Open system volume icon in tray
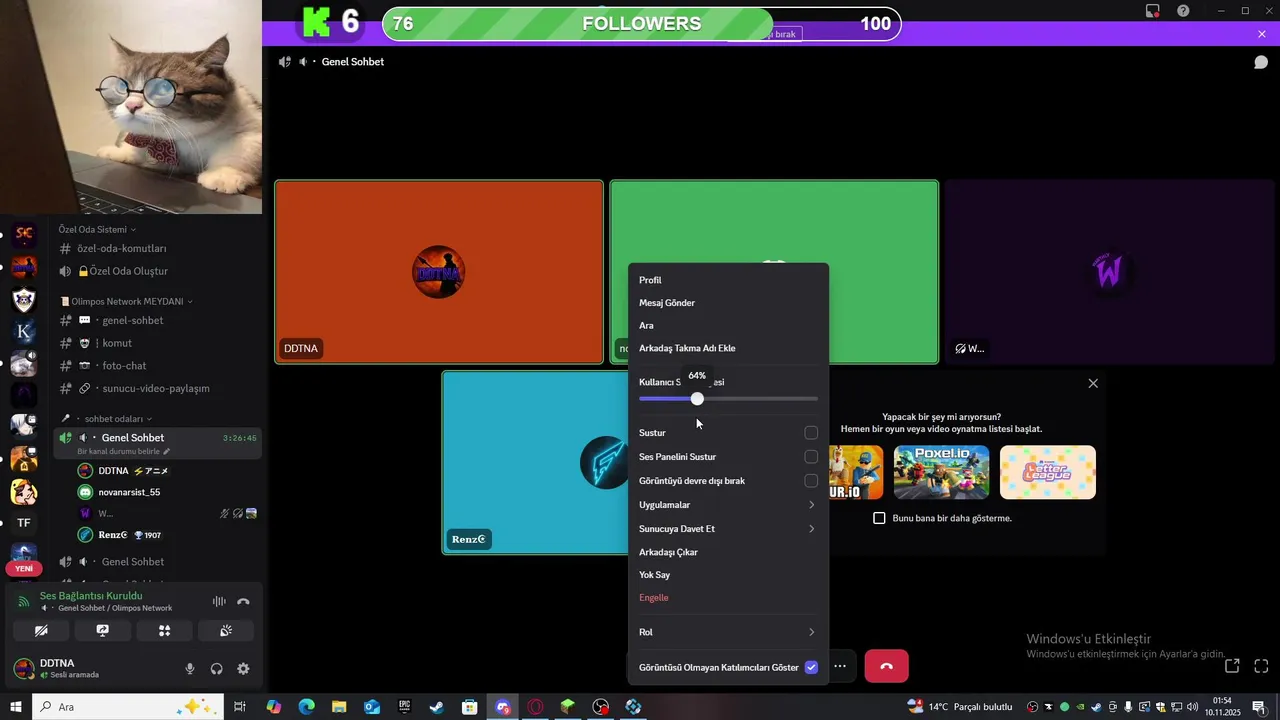 [x=1192, y=707]
